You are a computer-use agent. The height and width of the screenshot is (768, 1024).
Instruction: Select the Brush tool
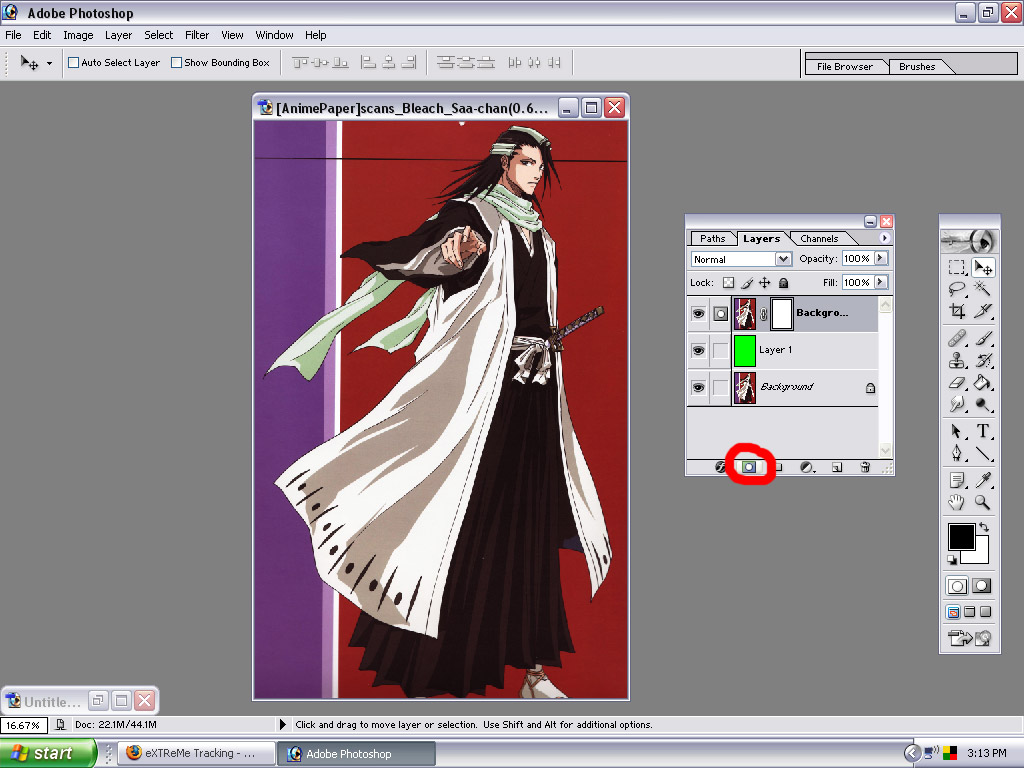982,338
